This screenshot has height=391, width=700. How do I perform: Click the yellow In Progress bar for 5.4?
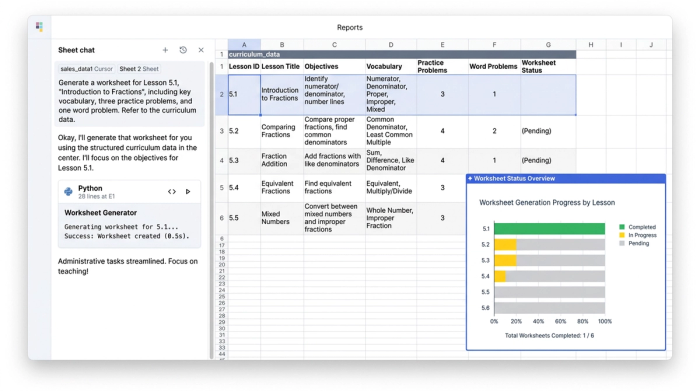click(500, 276)
